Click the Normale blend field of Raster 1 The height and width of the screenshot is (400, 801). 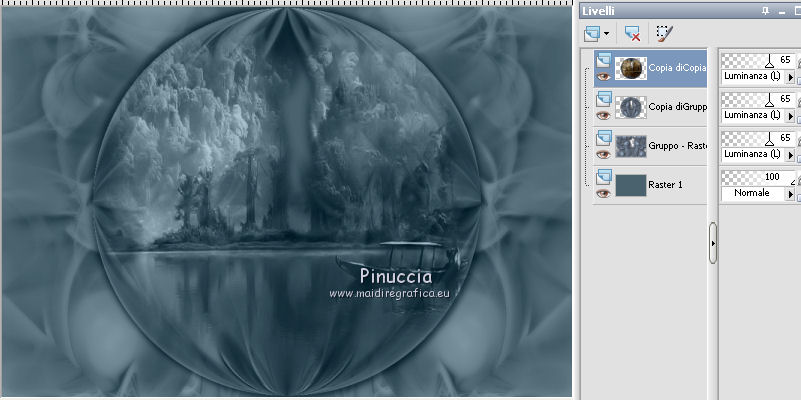tap(753, 194)
